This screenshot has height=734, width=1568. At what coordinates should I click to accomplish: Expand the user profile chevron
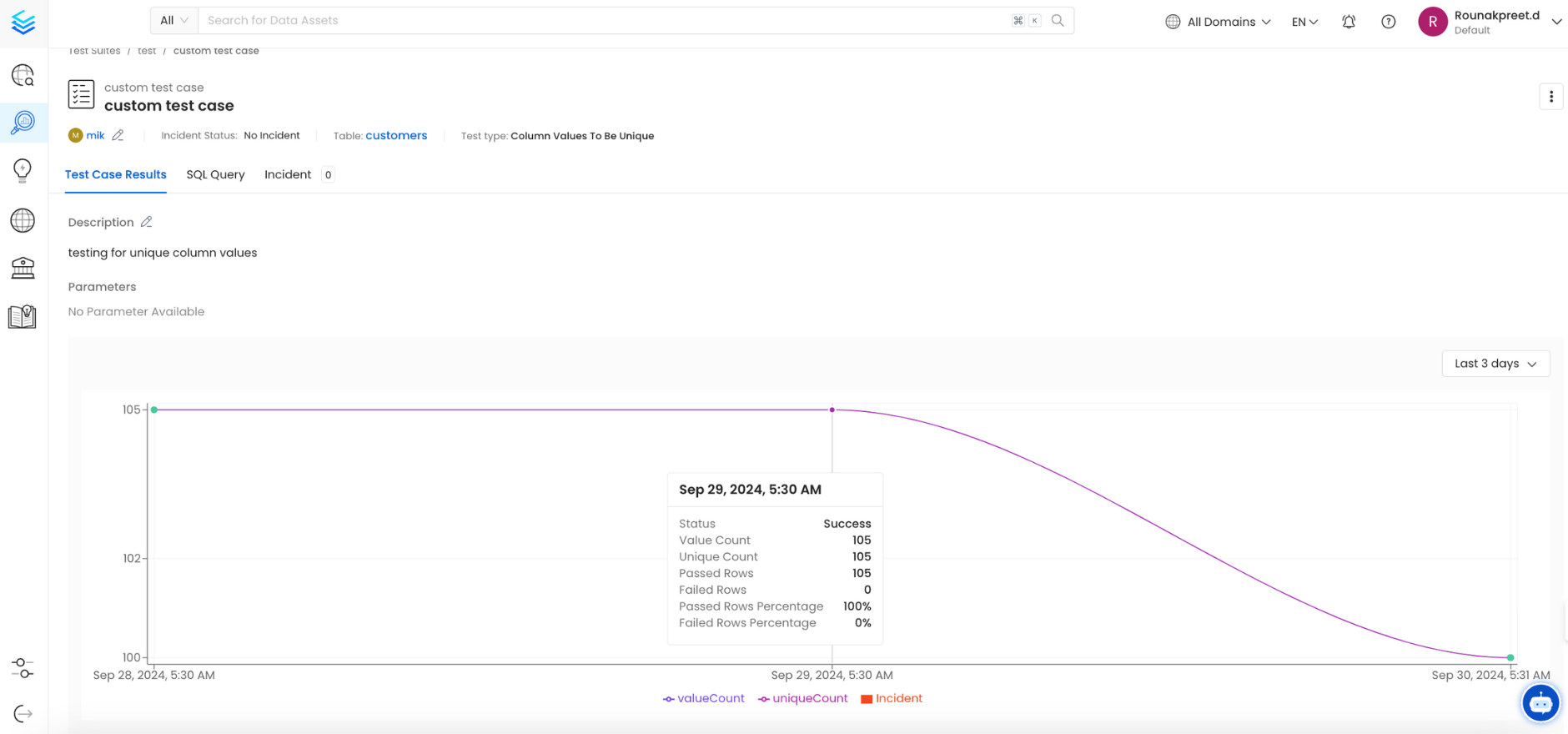1556,22
